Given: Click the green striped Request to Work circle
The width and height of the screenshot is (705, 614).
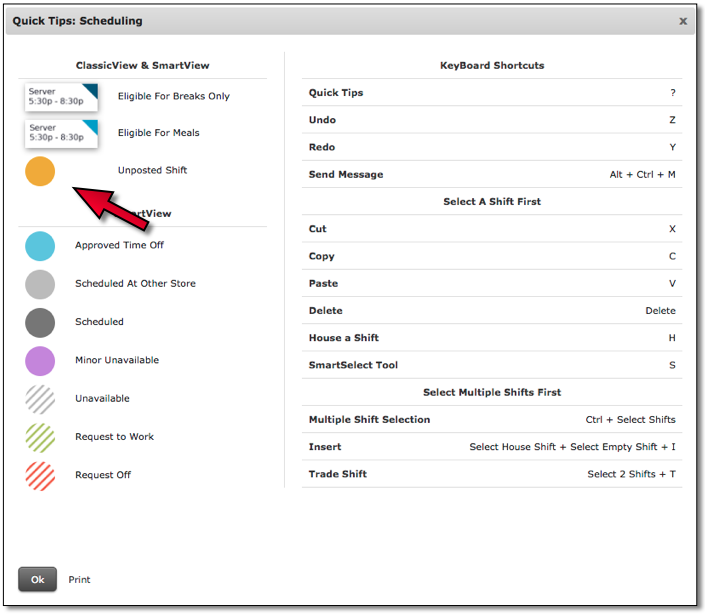Looking at the screenshot, I should [x=40, y=437].
